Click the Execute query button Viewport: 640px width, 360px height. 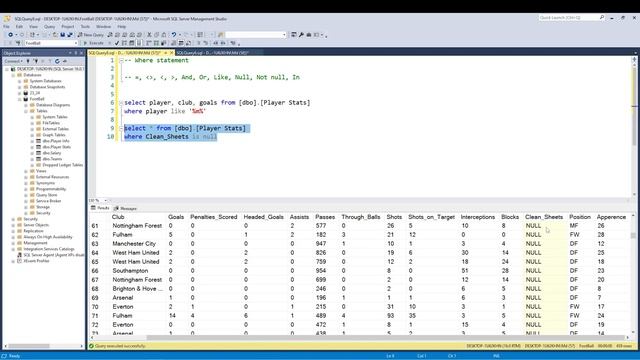pyautogui.click(x=94, y=43)
